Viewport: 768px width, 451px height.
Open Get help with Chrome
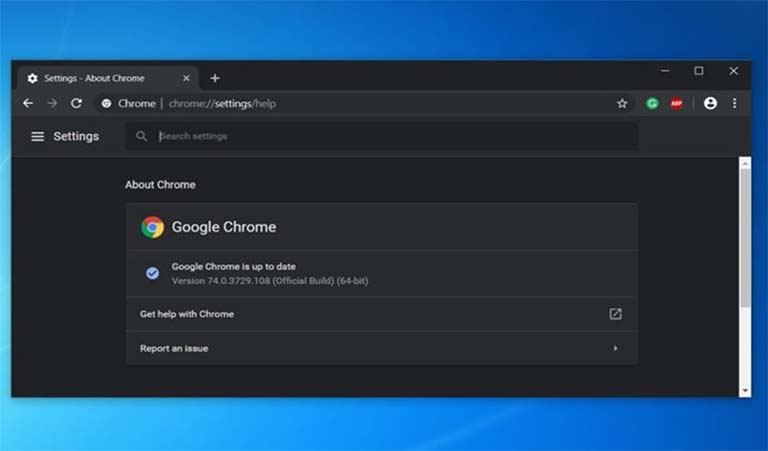point(382,314)
